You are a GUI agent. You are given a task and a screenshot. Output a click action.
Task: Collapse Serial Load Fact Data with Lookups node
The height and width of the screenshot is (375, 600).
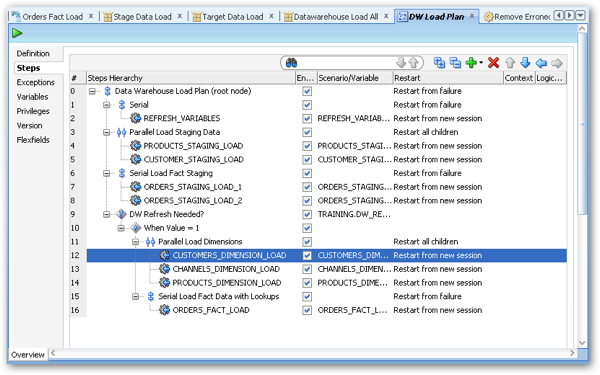click(135, 297)
